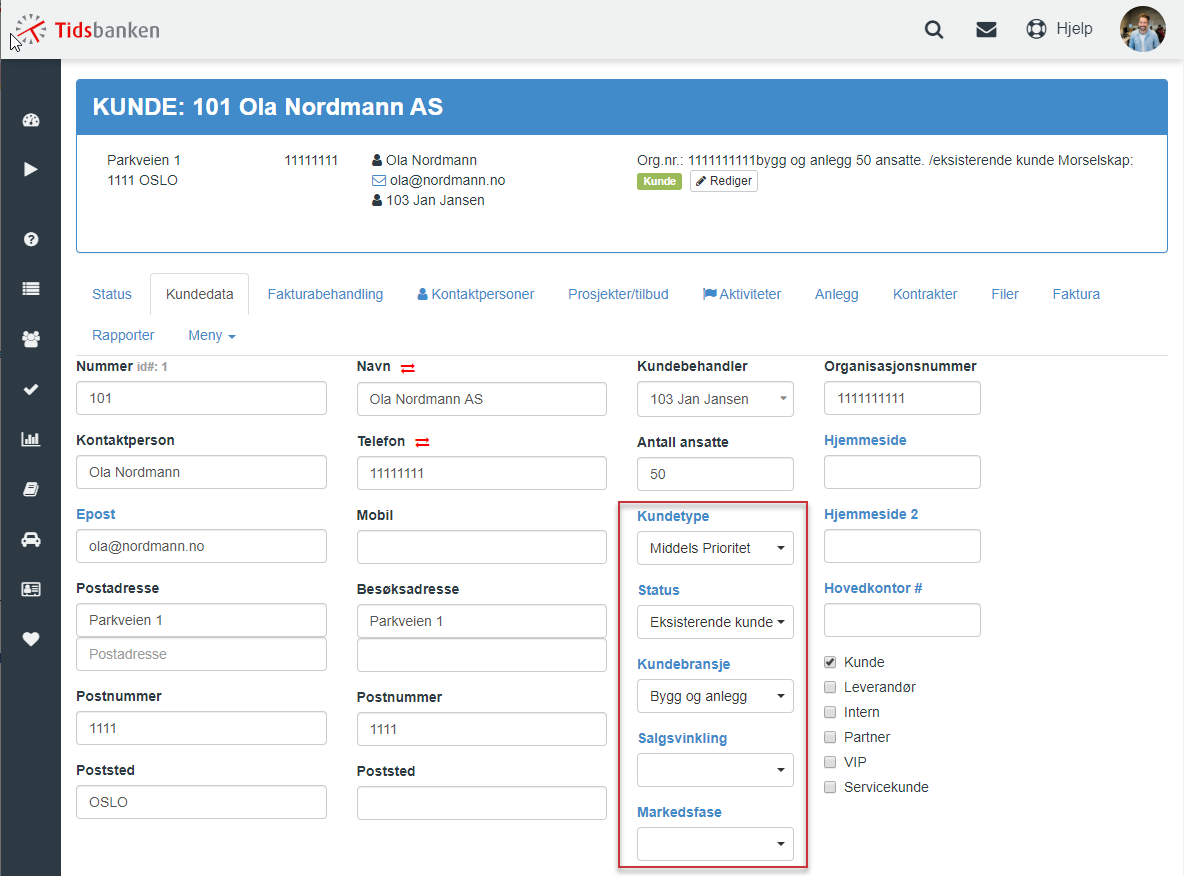The height and width of the screenshot is (876, 1184).
Task: Open the Kundetype dropdown
Action: tap(715, 548)
